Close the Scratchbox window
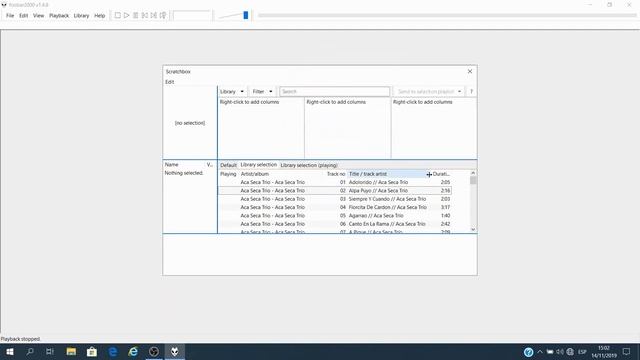The height and width of the screenshot is (360, 640). tap(470, 71)
